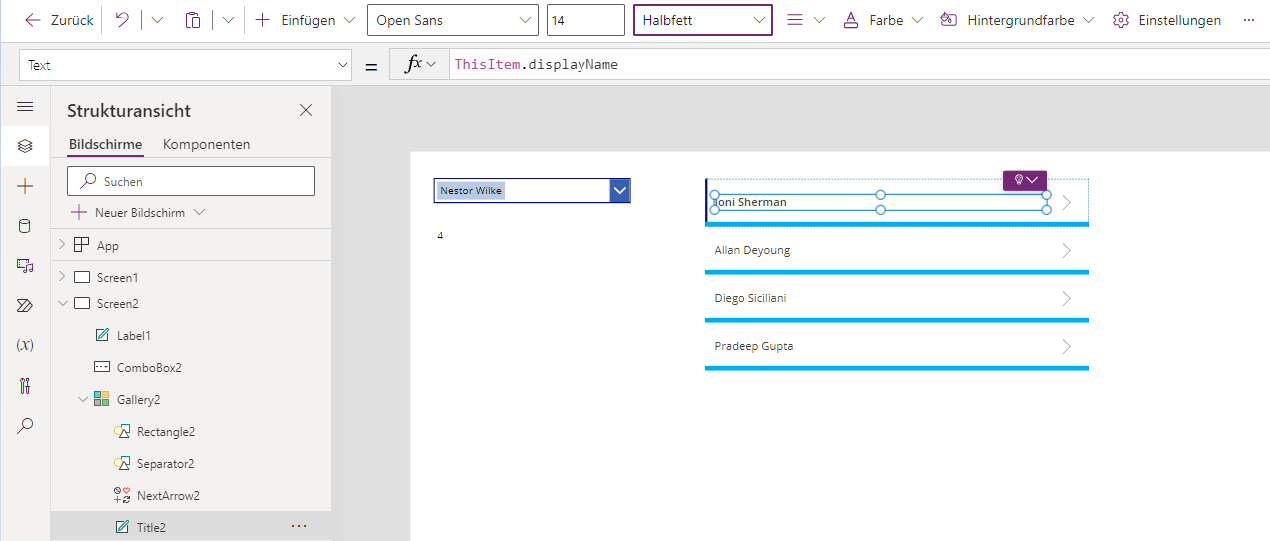Select Gallery2 in the tree
Screen dimensions: 1270x541
pos(139,399)
